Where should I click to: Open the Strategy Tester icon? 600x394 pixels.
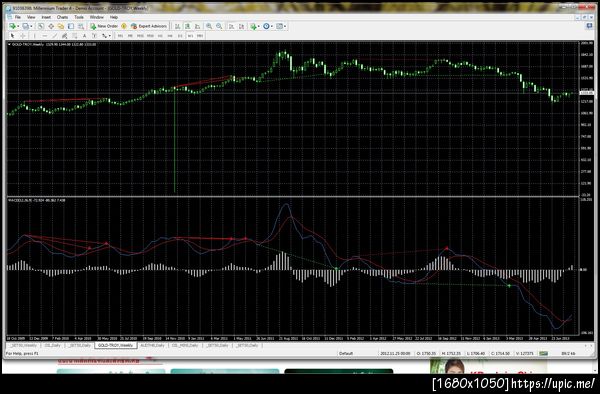[81, 26]
